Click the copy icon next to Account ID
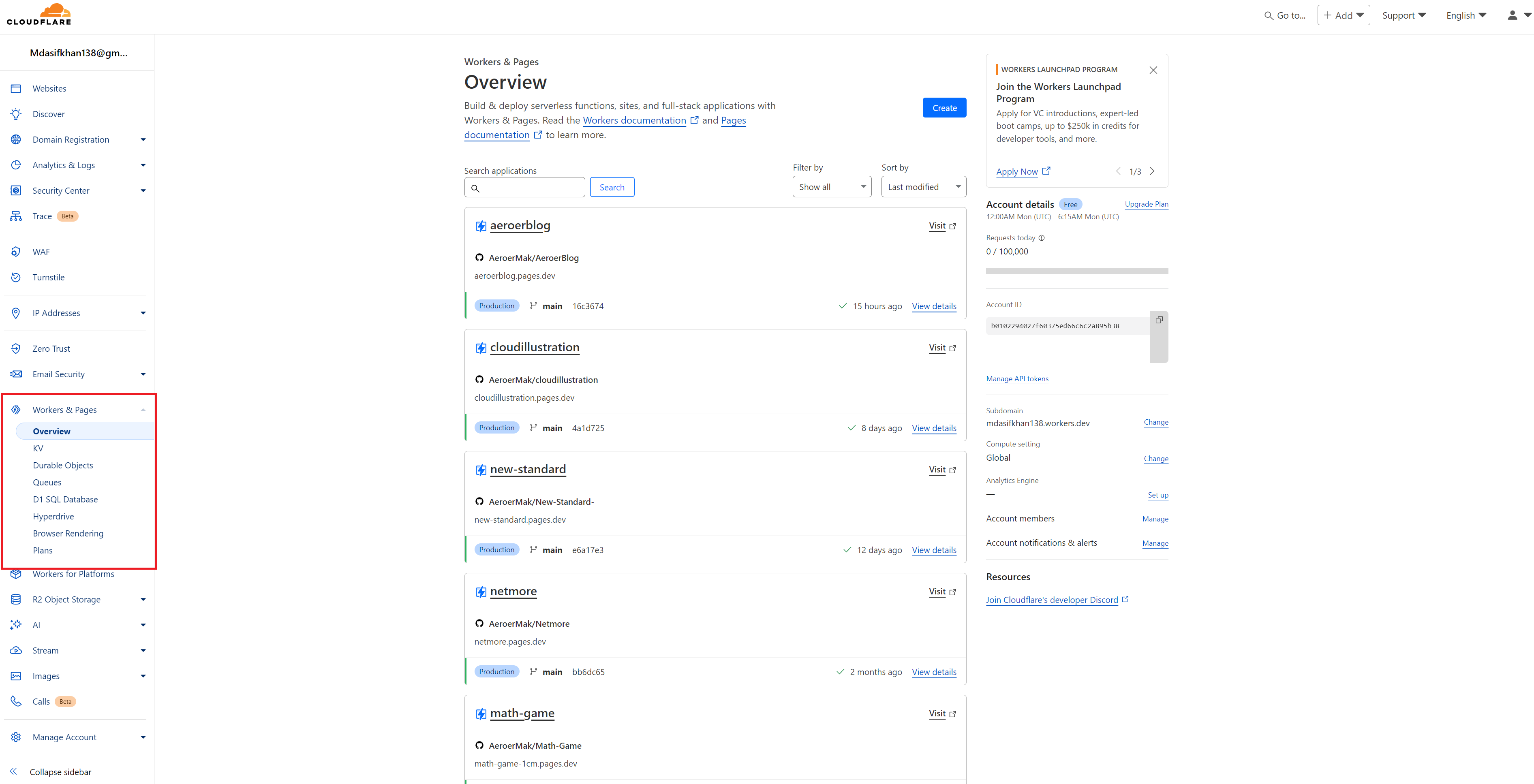 coord(1159,320)
